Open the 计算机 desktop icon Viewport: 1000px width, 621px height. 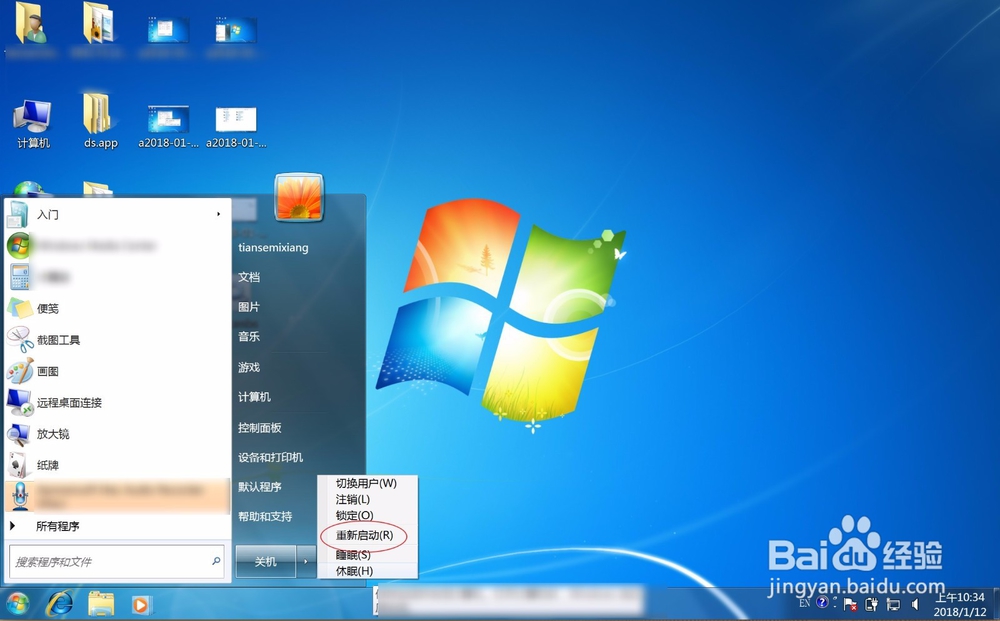click(33, 124)
